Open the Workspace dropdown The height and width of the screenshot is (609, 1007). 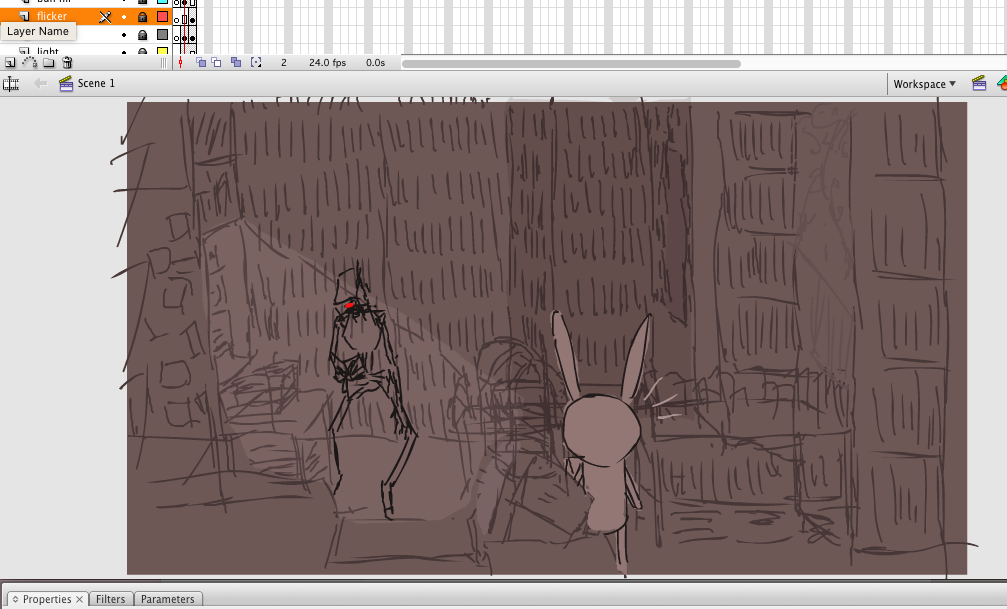click(924, 84)
